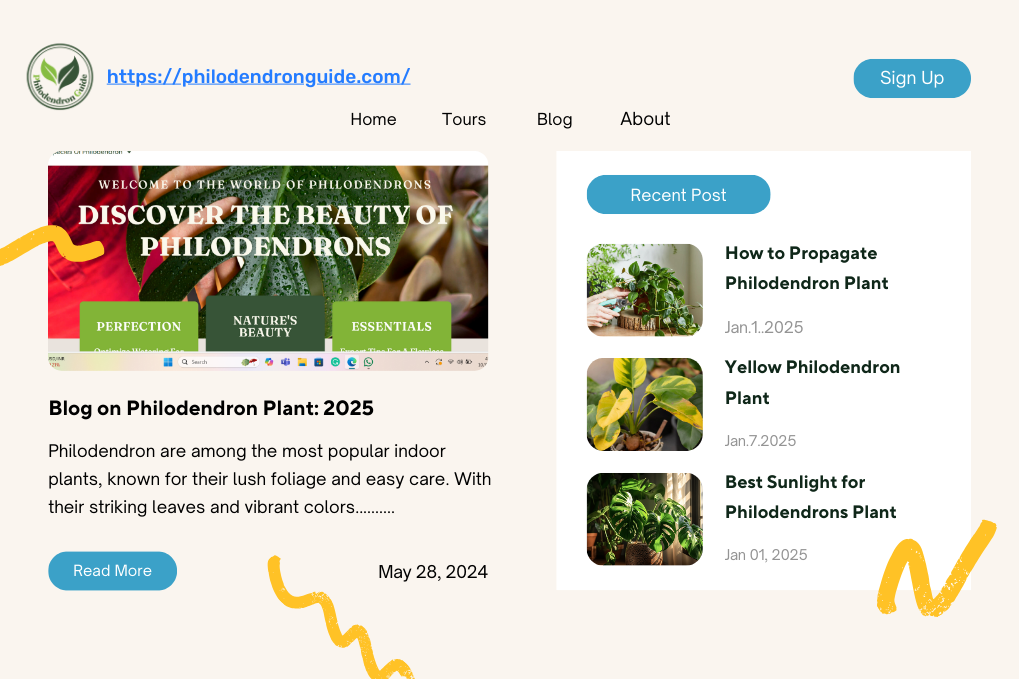1019x679 pixels.
Task: Go to Home in navigation
Action: tap(373, 120)
